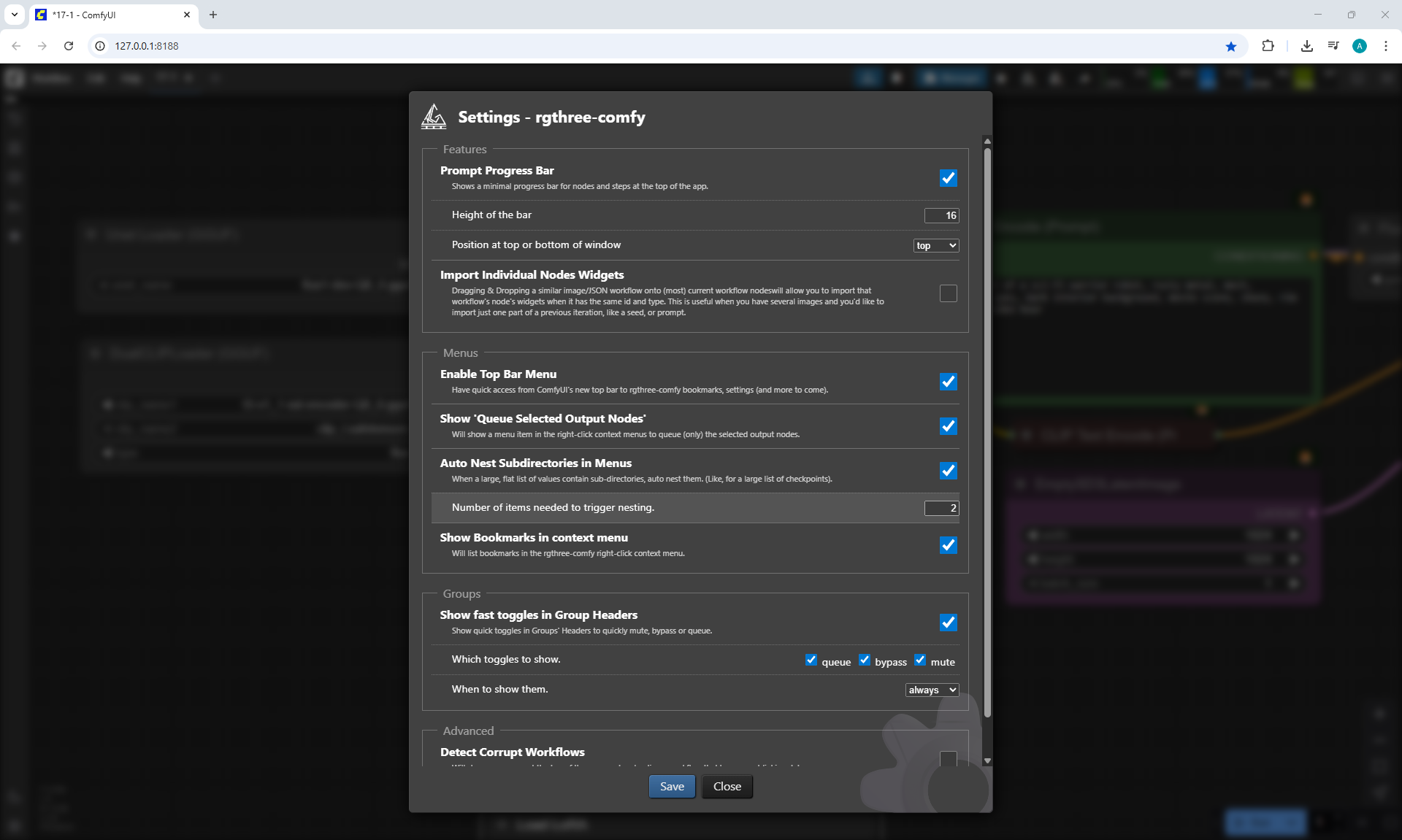
Task: Expand the tab search chevron left of the tab strip
Action: 15,15
